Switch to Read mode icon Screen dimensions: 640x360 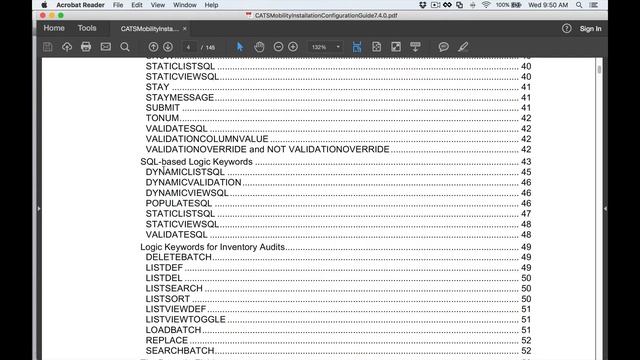click(x=415, y=47)
